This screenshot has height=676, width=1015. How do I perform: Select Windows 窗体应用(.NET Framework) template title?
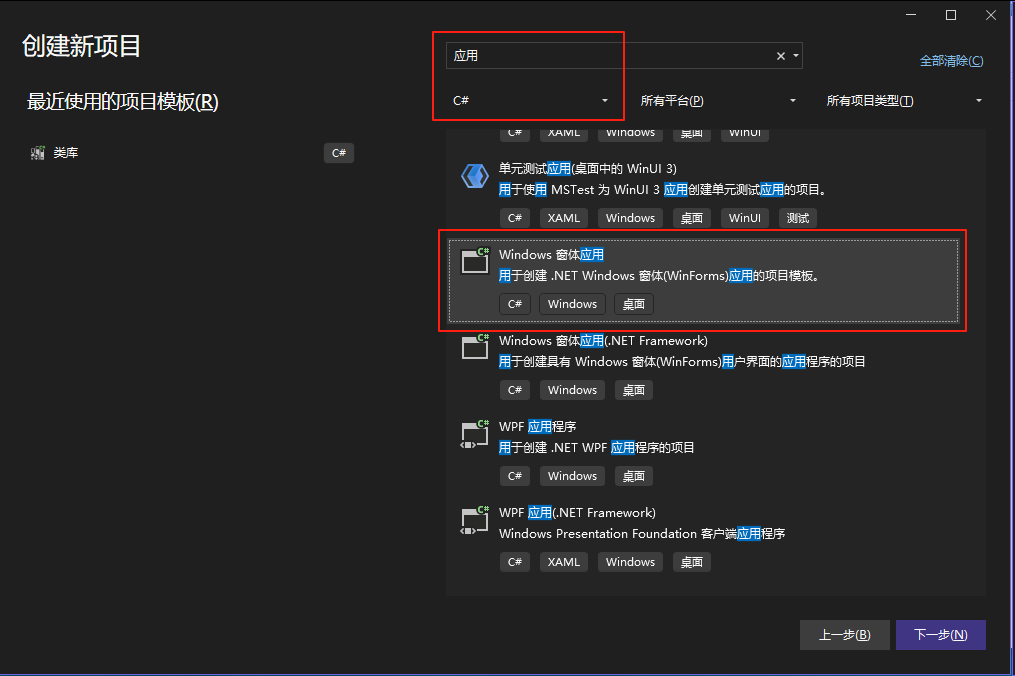pyautogui.click(x=603, y=341)
